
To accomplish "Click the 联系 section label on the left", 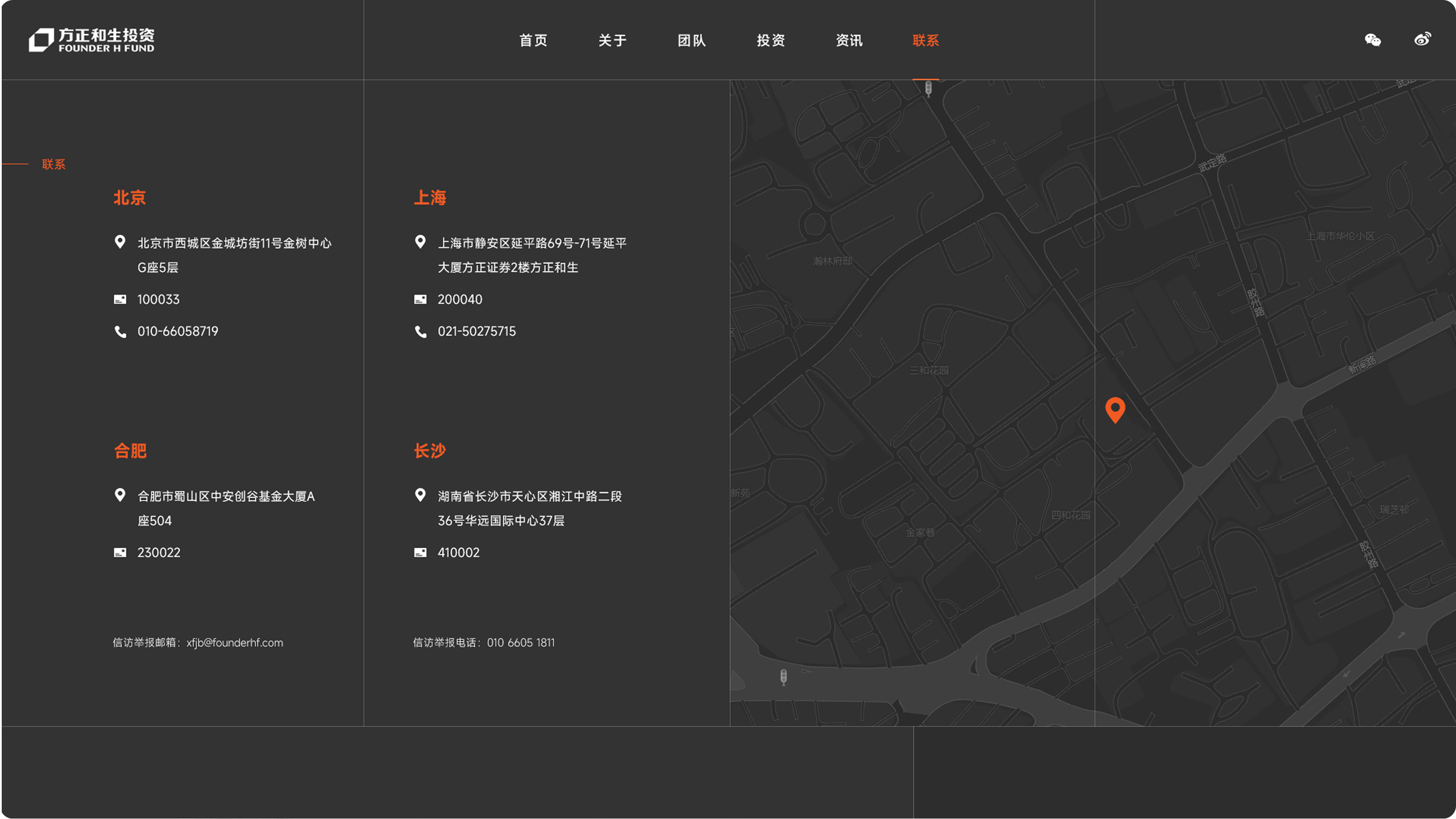I will click(53, 164).
